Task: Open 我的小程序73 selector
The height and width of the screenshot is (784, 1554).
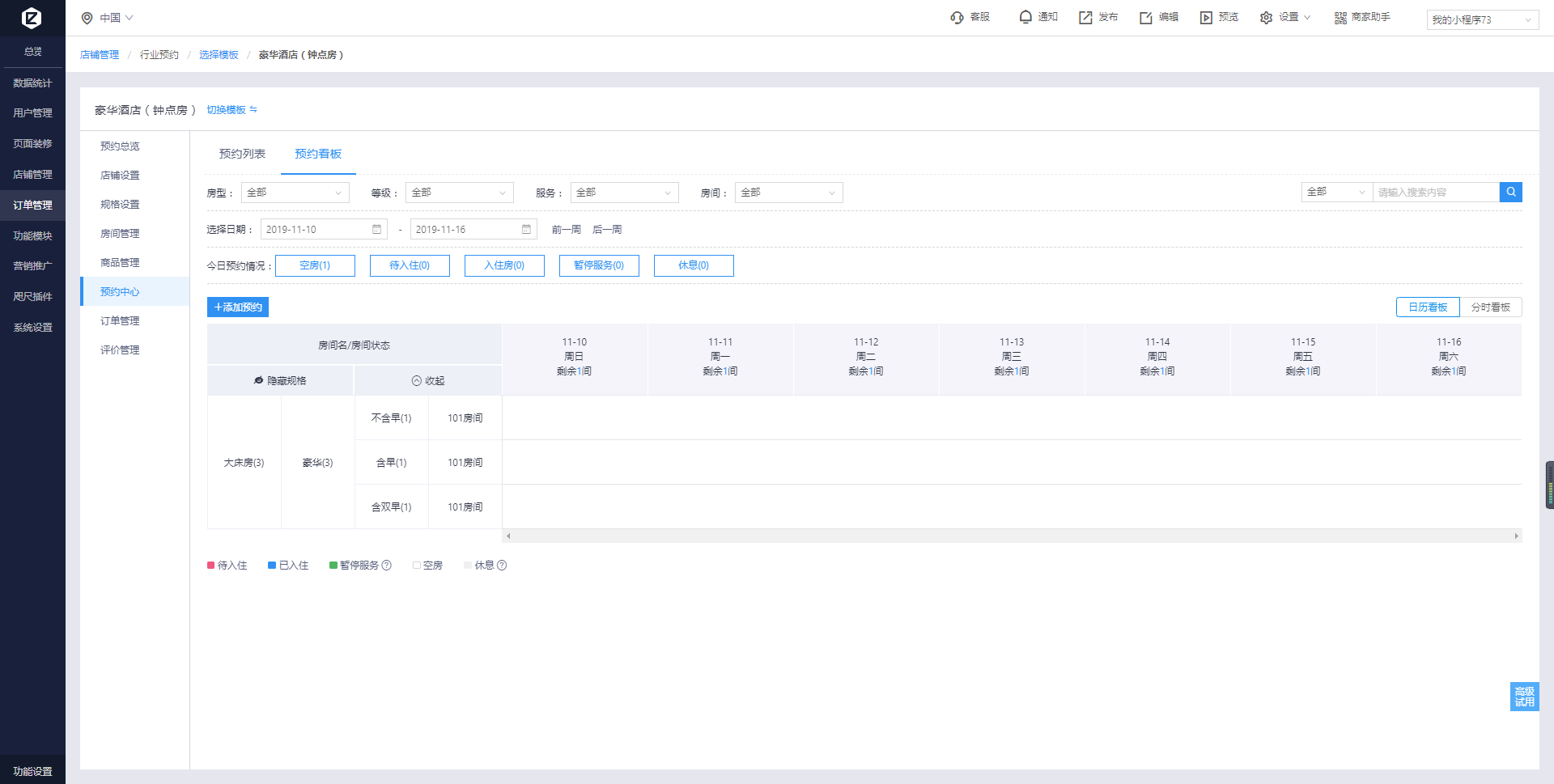Action: pyautogui.click(x=1483, y=19)
